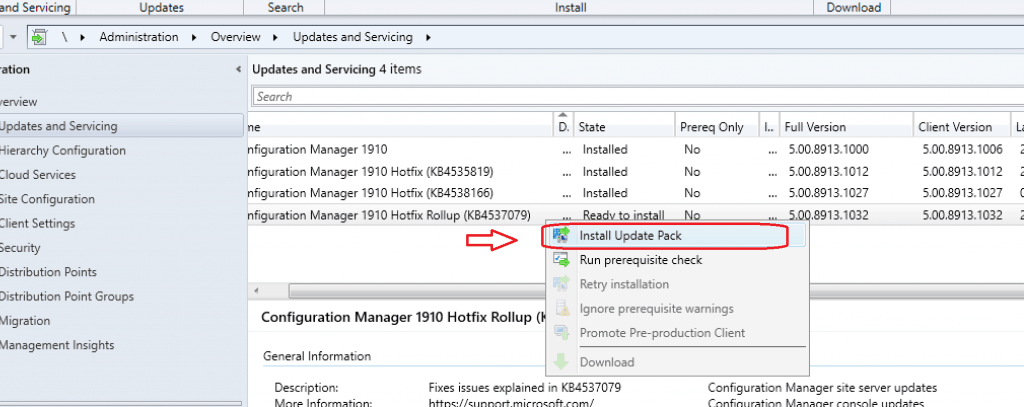Image resolution: width=1024 pixels, height=407 pixels.
Task: Select the Hotfix (KB4535819) row
Action: pyautogui.click(x=635, y=172)
